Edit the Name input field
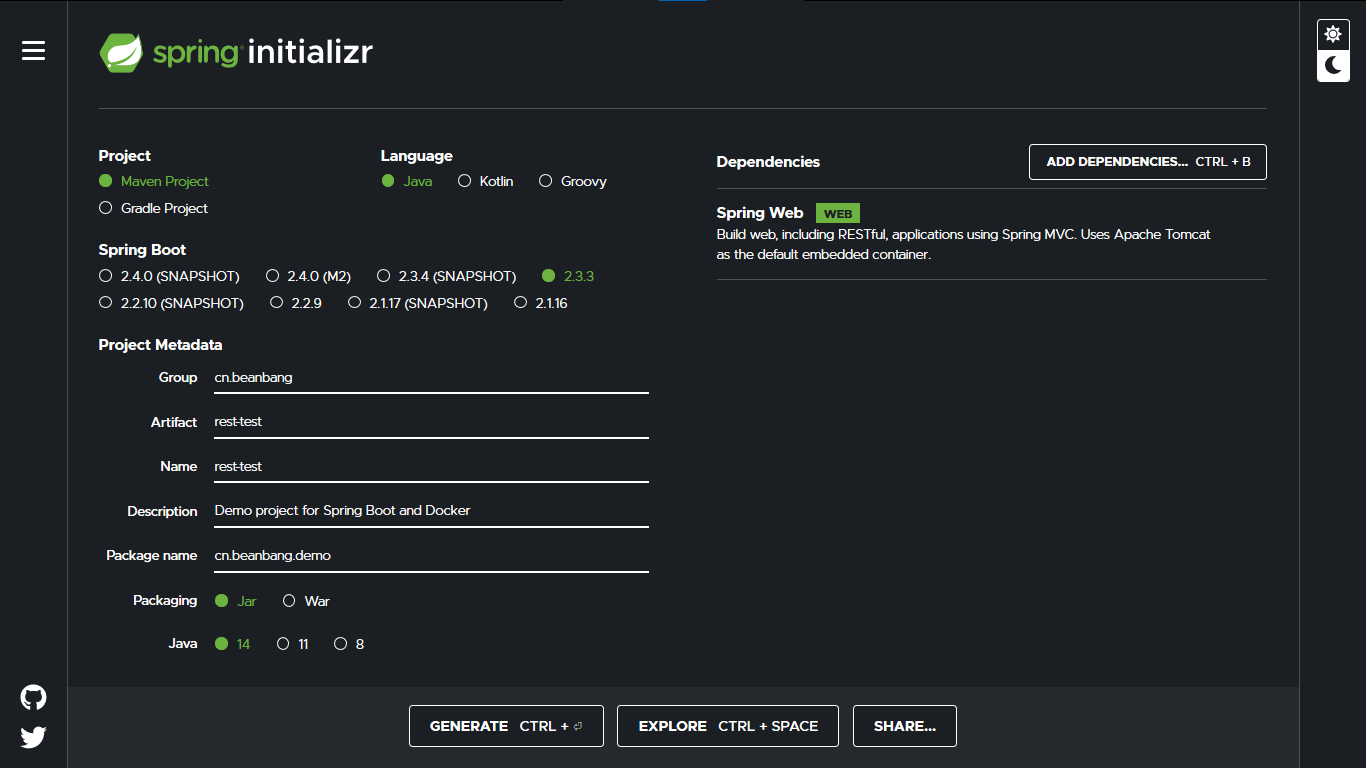Viewport: 1366px width, 768px height. point(431,467)
